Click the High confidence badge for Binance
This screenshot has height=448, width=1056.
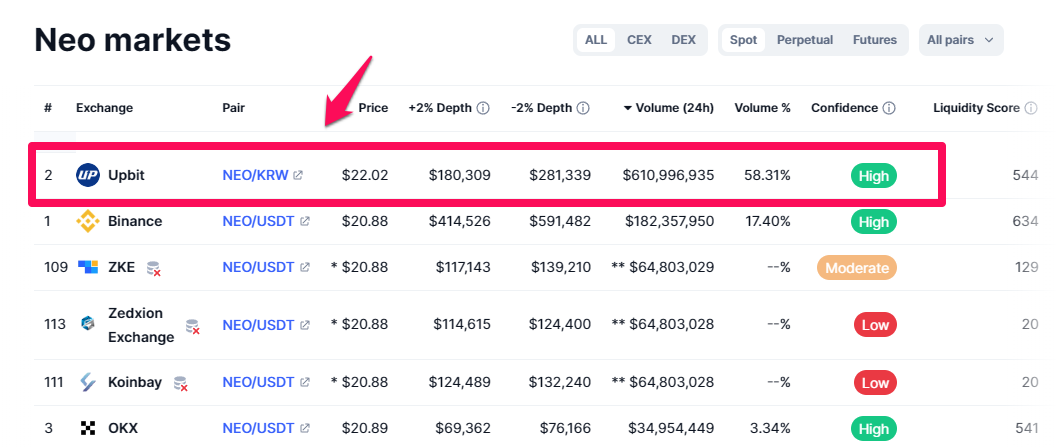pos(873,221)
